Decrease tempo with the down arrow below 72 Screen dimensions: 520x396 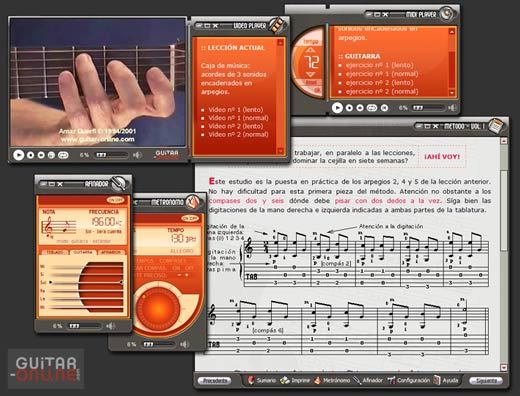[x=310, y=74]
